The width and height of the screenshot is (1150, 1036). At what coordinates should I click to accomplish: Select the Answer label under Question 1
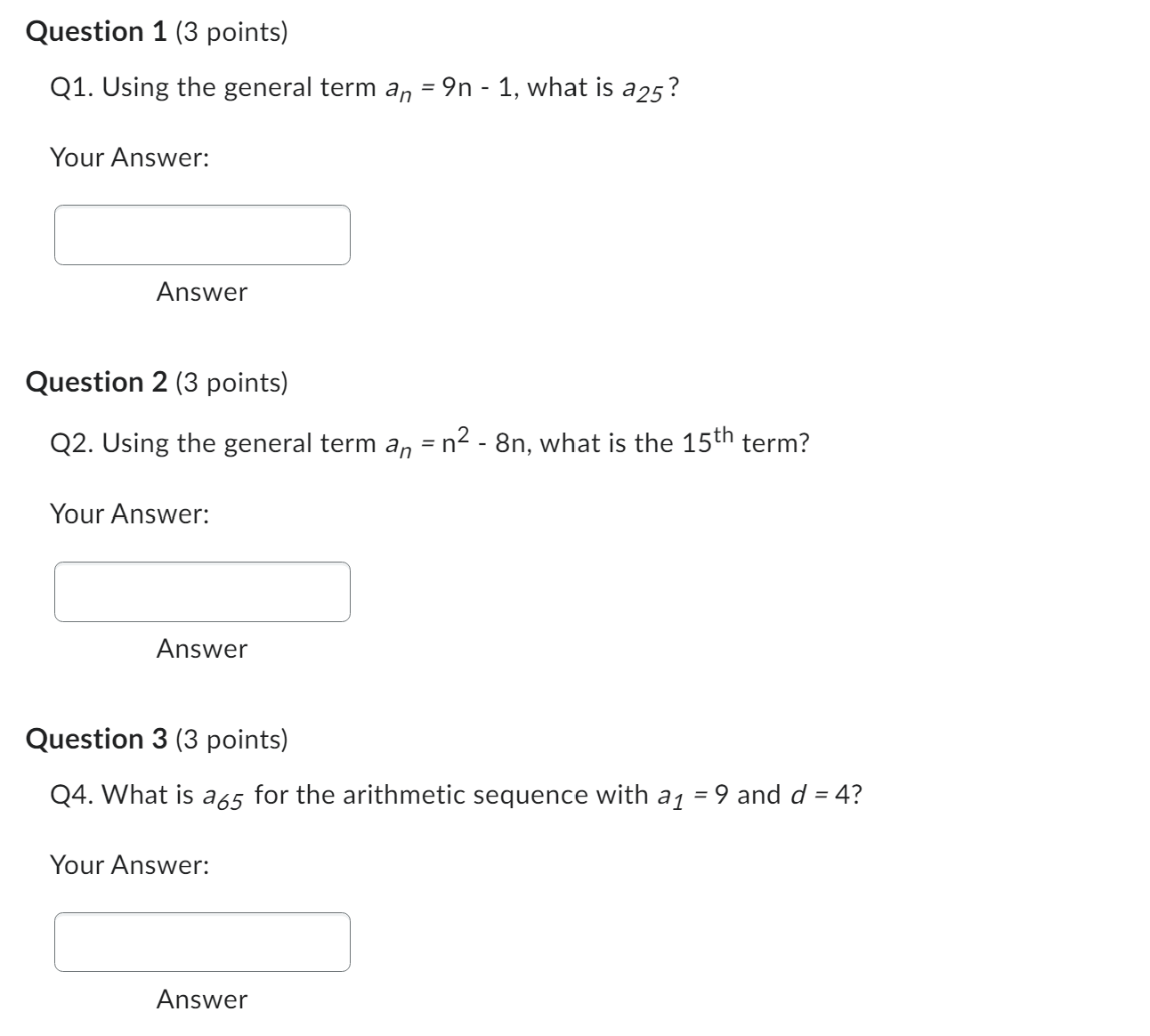point(201,293)
